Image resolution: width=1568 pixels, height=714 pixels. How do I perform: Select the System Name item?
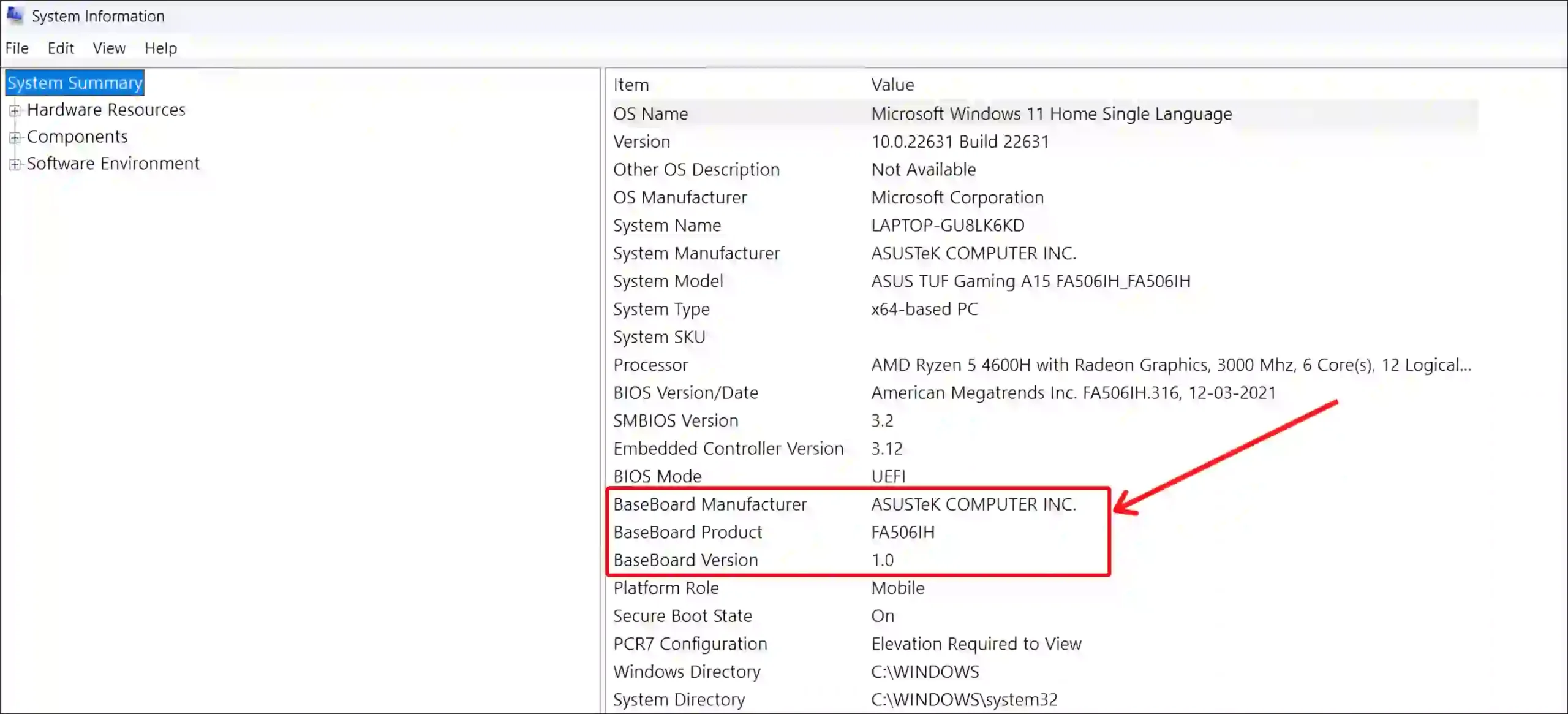tap(667, 226)
